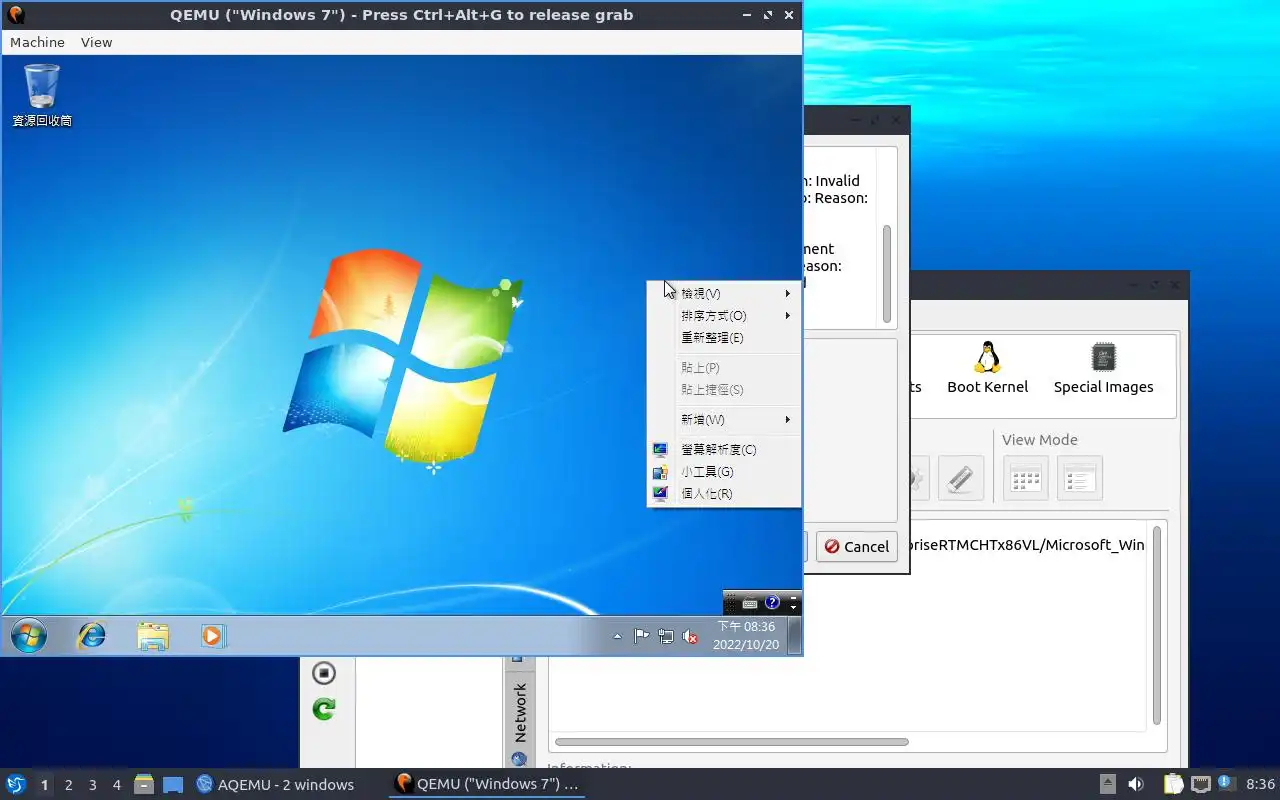
Task: Switch to workspace 4 in host panel
Action: [116, 785]
